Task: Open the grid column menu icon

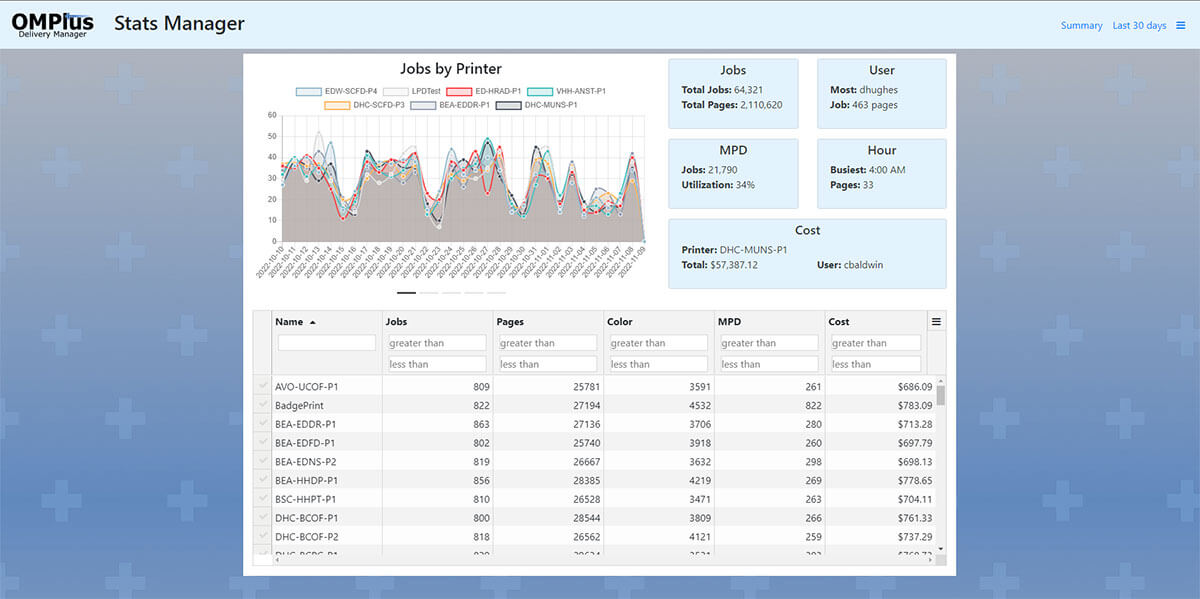Action: tap(937, 322)
